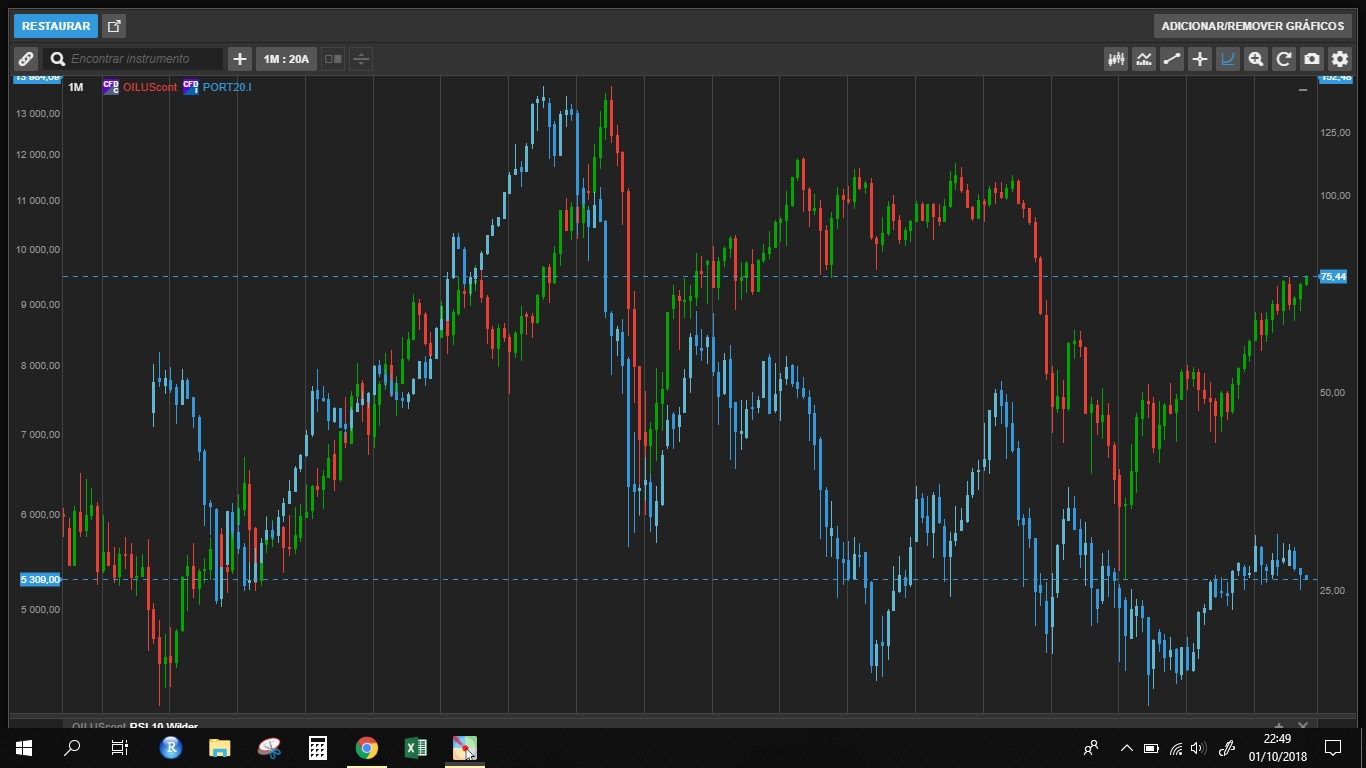Viewport: 1366px width, 768px height.
Task: Select the OILUScont instrument label
Action: pos(150,88)
